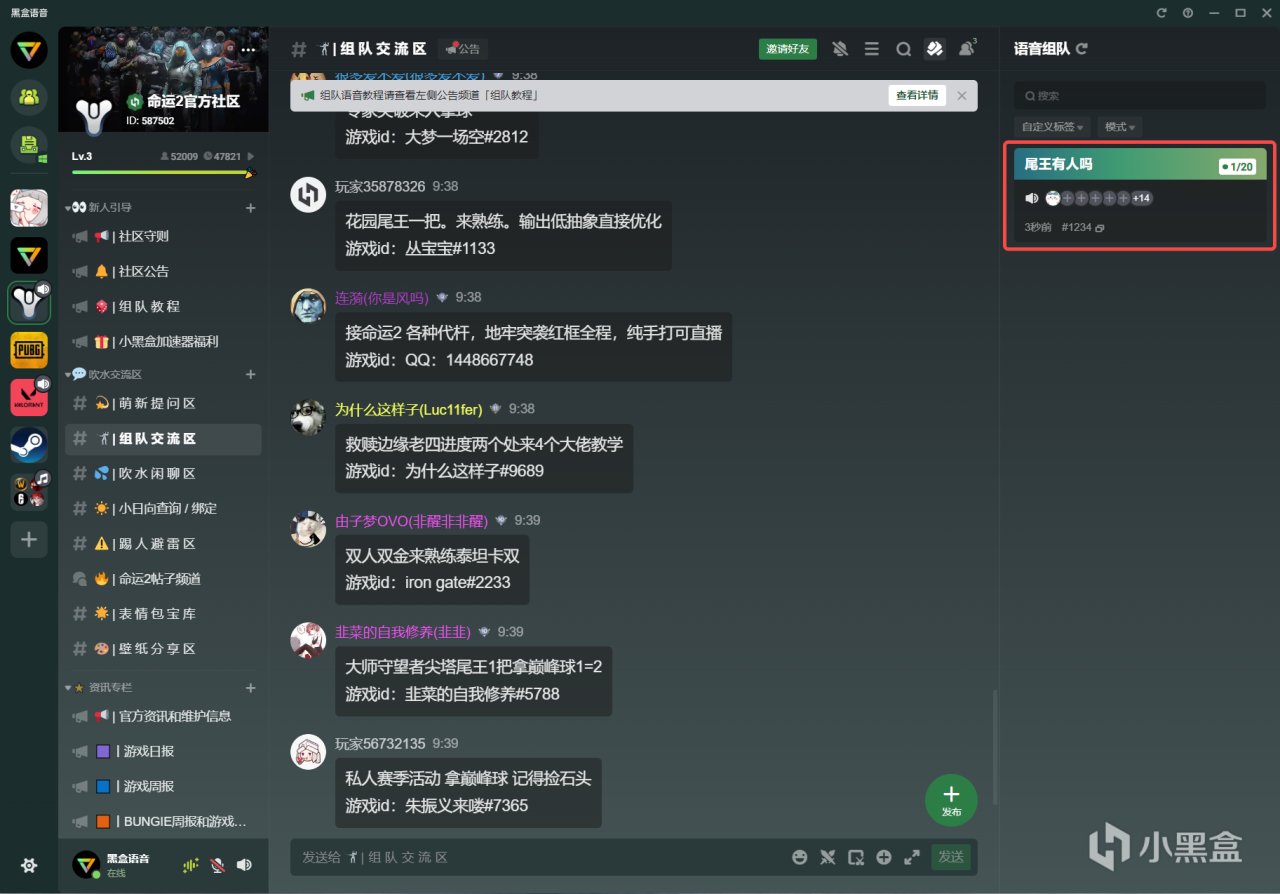Open the 小黑盒加速器福利 channel

pyautogui.click(x=163, y=341)
